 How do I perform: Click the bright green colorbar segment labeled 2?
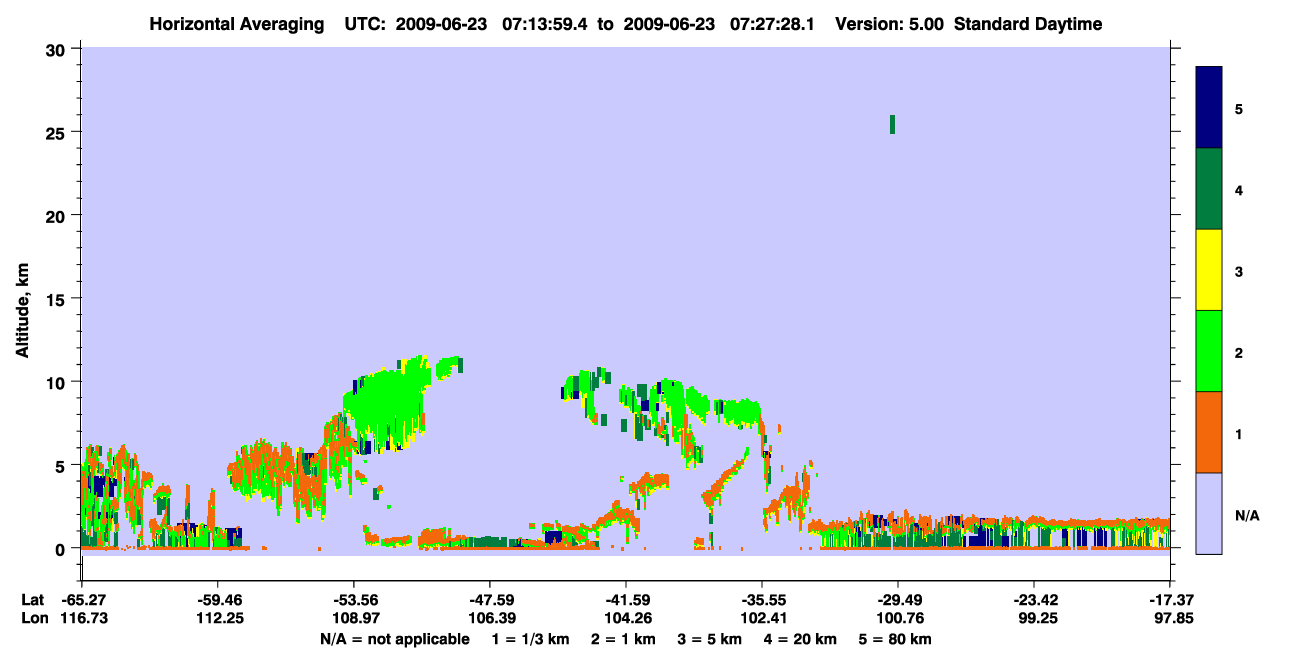pos(1209,351)
